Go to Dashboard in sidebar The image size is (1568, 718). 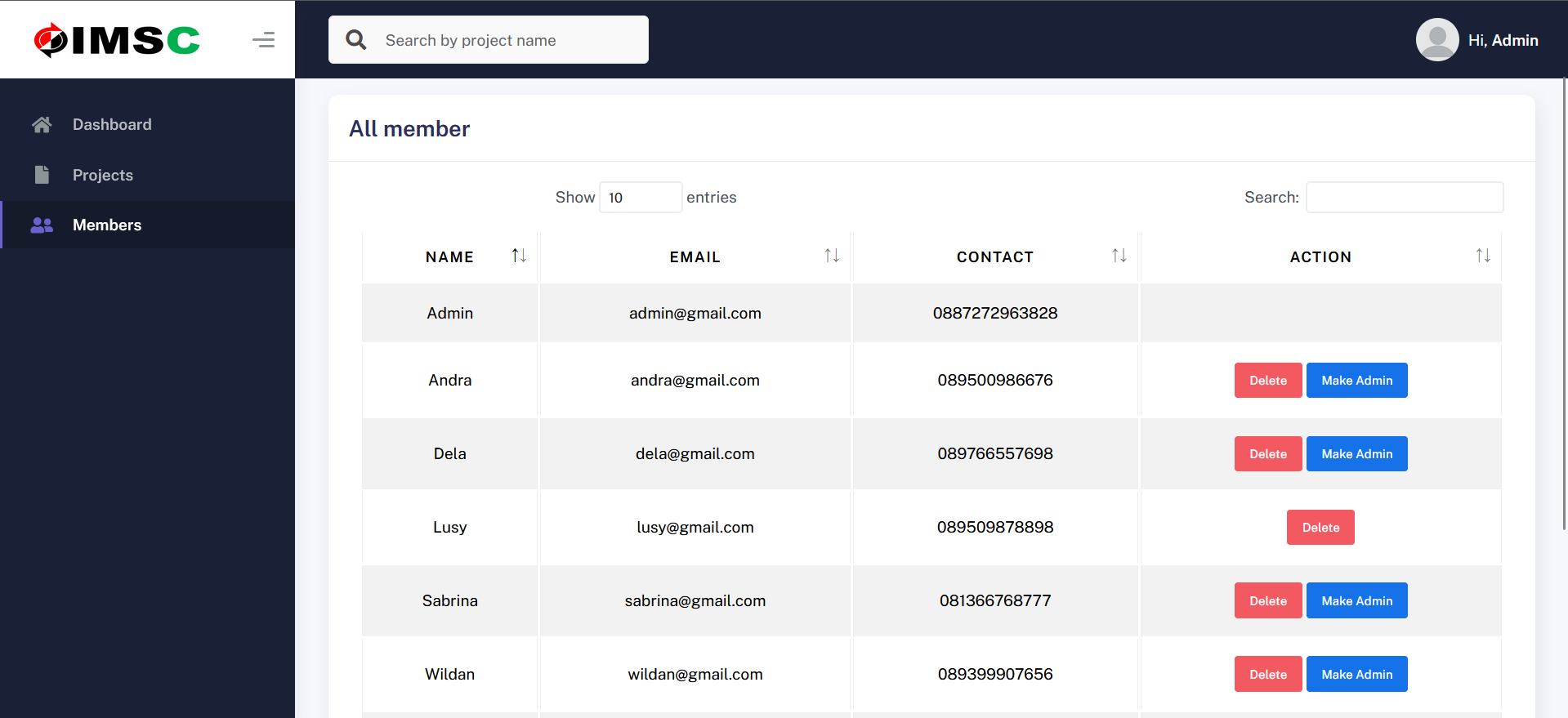[x=112, y=125]
